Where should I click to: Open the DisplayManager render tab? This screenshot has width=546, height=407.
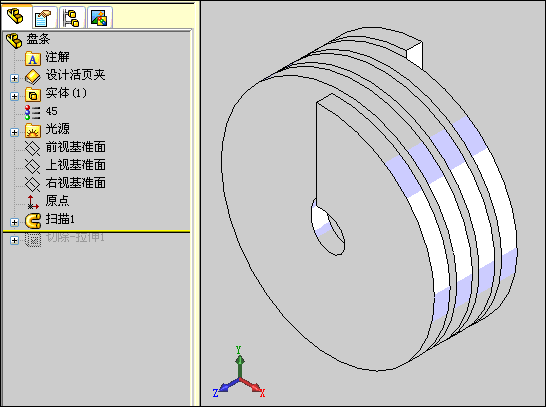tap(100, 17)
